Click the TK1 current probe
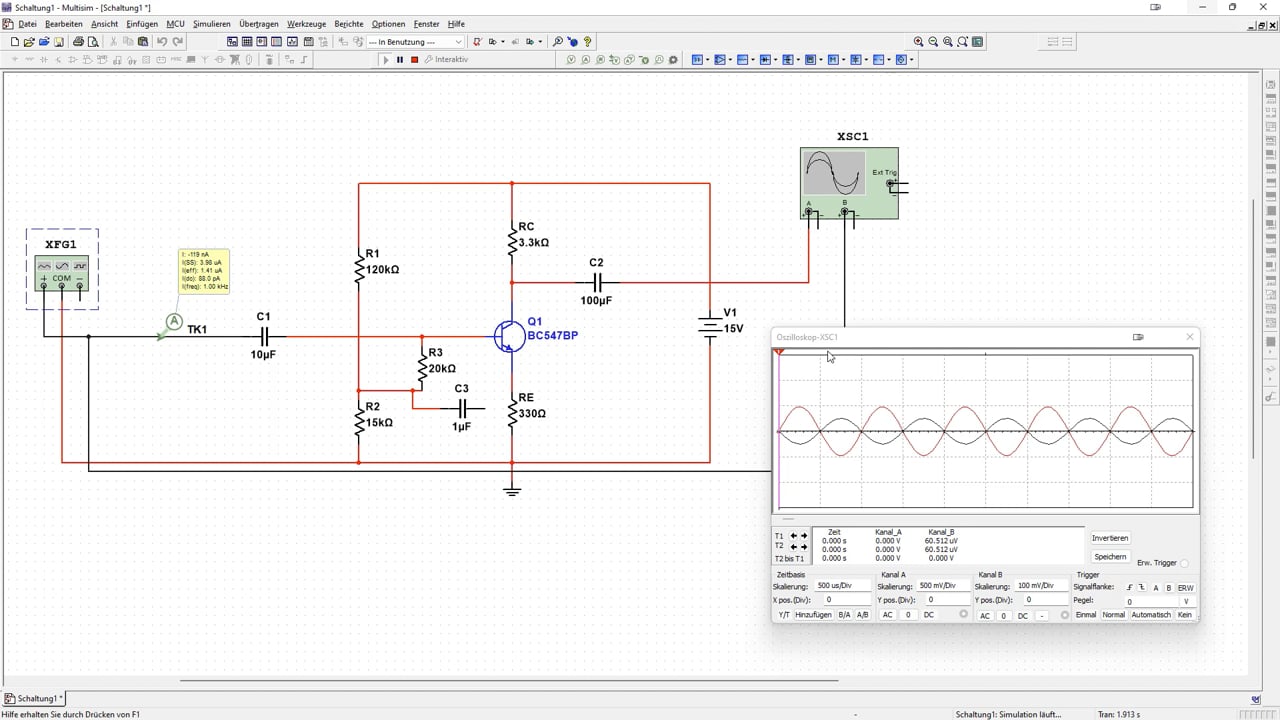Screen dimensions: 1280x720 tap(173, 321)
